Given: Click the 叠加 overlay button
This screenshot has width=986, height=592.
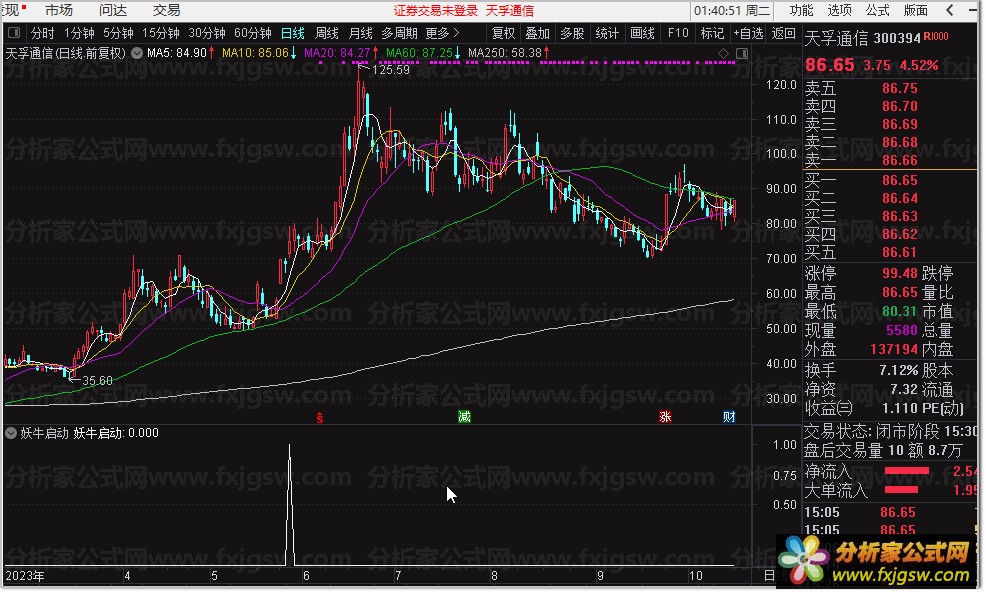Looking at the screenshot, I should [x=538, y=33].
